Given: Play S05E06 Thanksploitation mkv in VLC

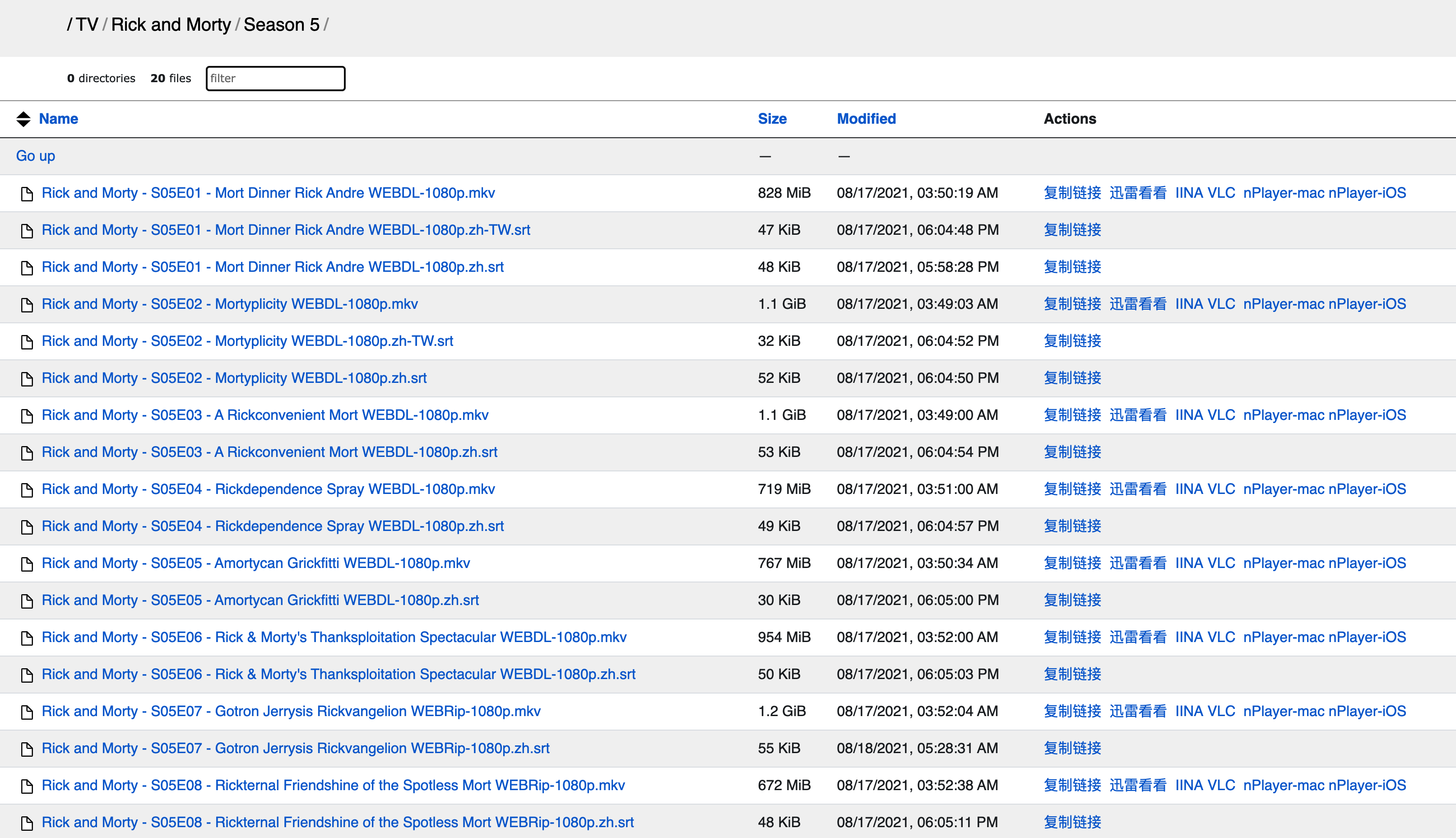Looking at the screenshot, I should (1221, 637).
